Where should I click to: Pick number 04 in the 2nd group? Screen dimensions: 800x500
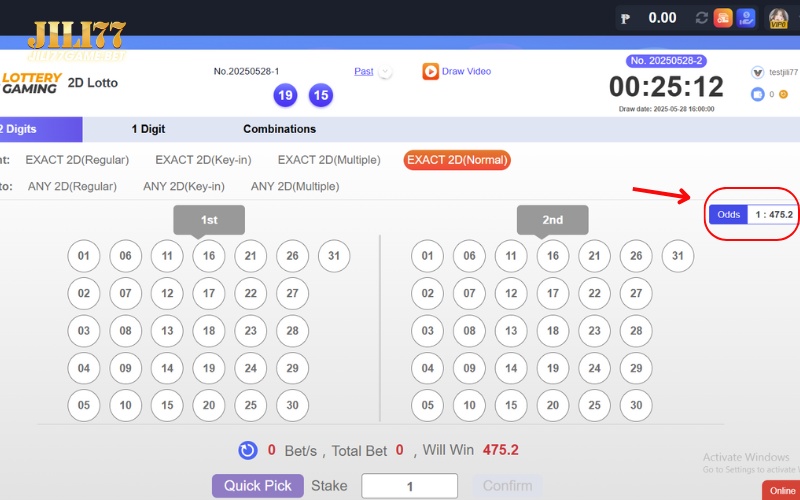coord(428,368)
